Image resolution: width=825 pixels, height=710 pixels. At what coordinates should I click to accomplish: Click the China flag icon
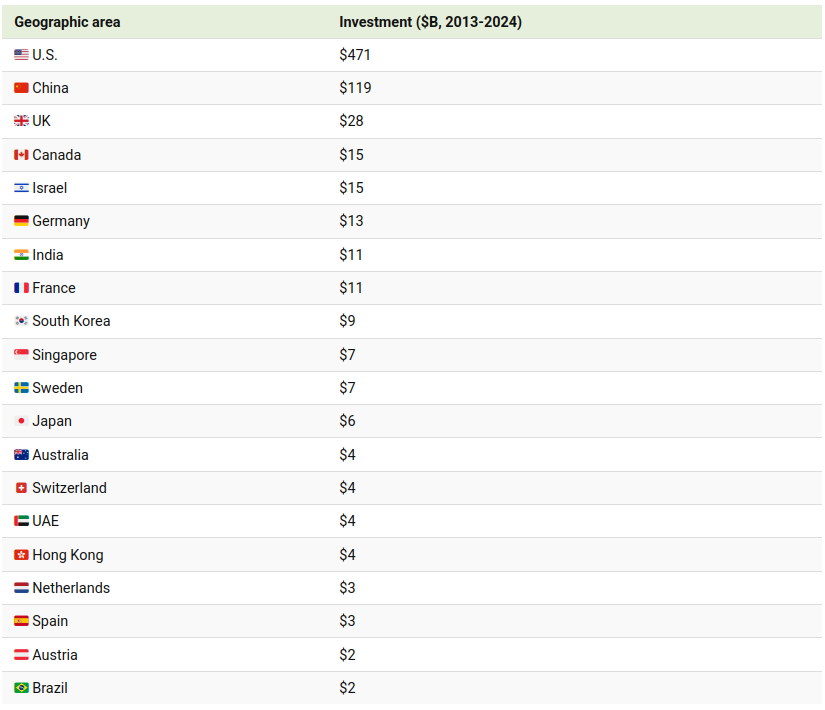tap(21, 88)
